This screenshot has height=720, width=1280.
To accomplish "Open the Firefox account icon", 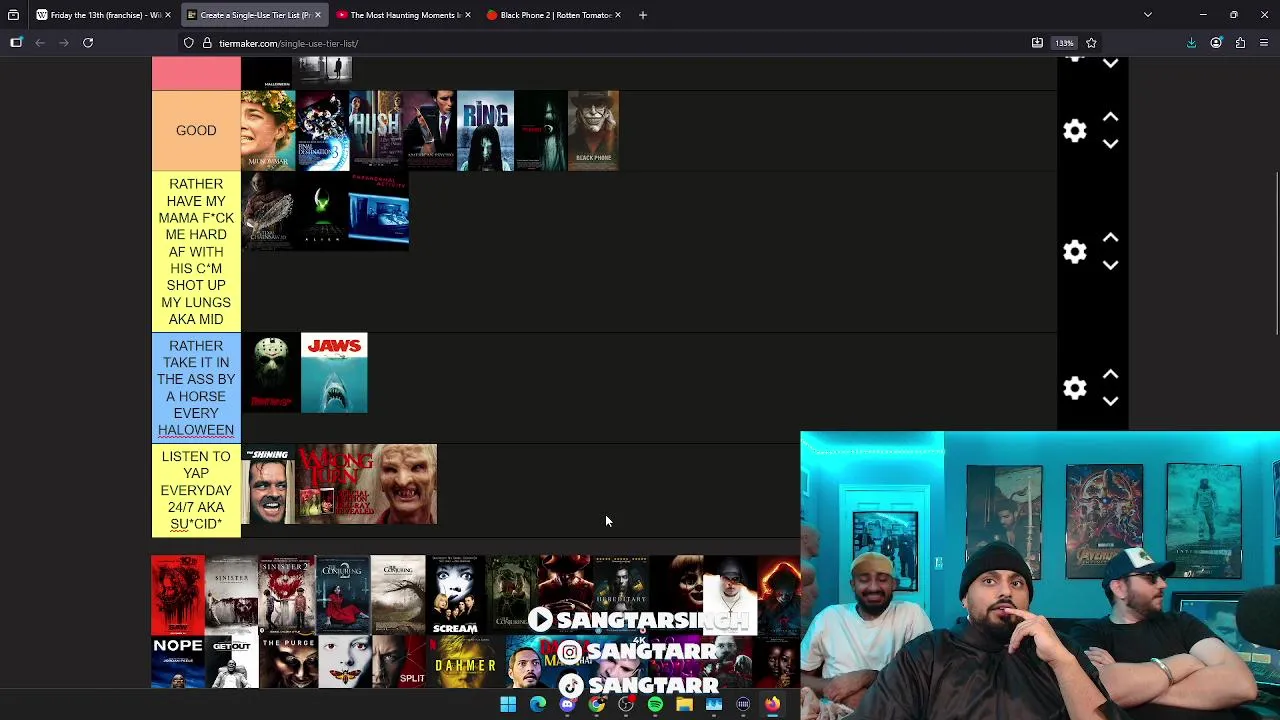I will [x=1216, y=43].
